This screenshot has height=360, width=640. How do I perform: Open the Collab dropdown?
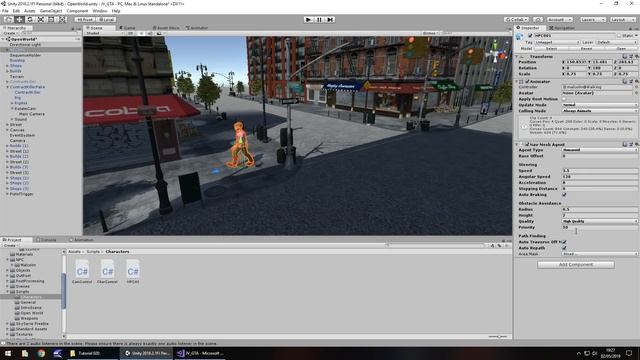click(x=516, y=19)
